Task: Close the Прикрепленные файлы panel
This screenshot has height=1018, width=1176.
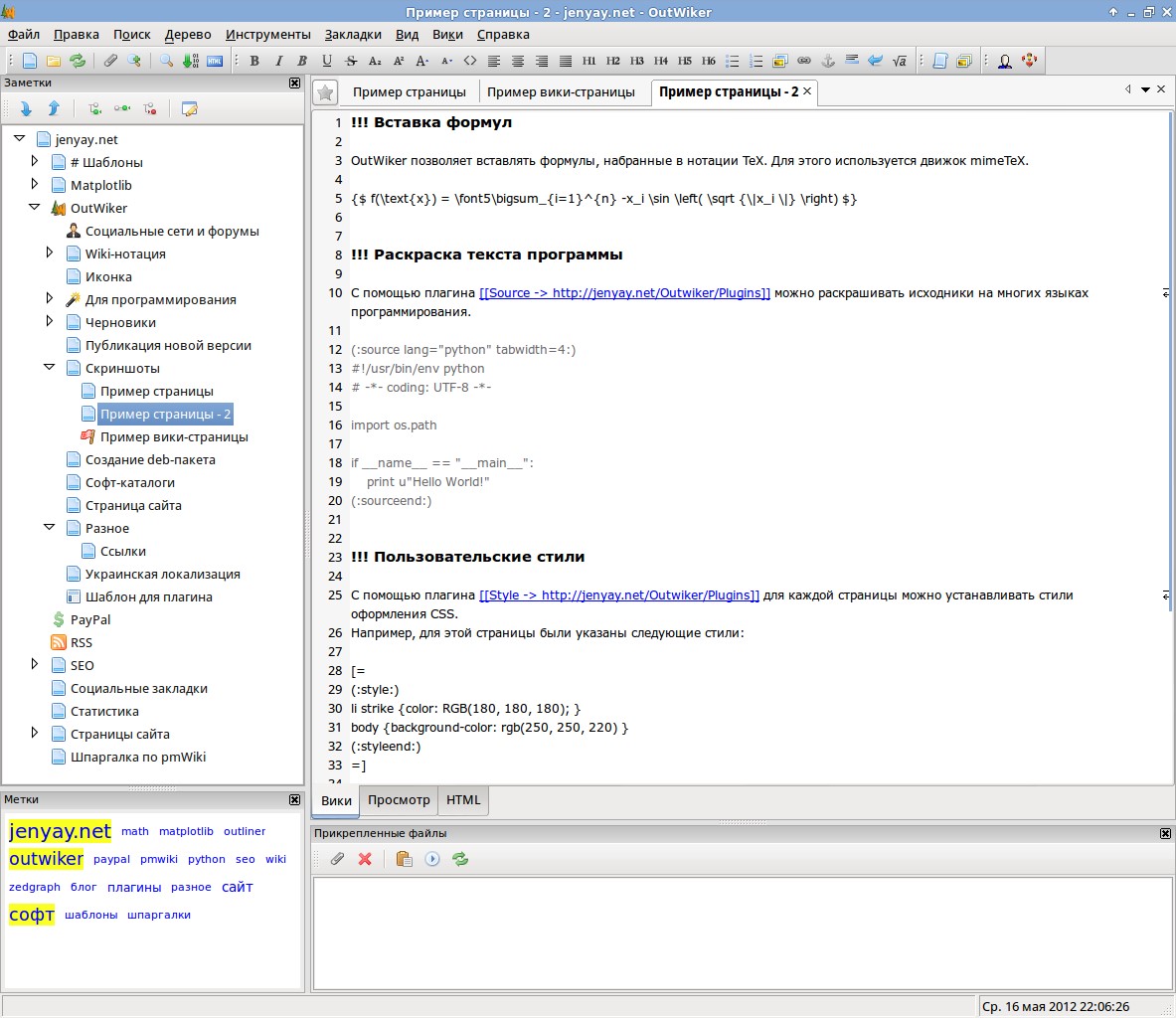Action: coord(1166,833)
